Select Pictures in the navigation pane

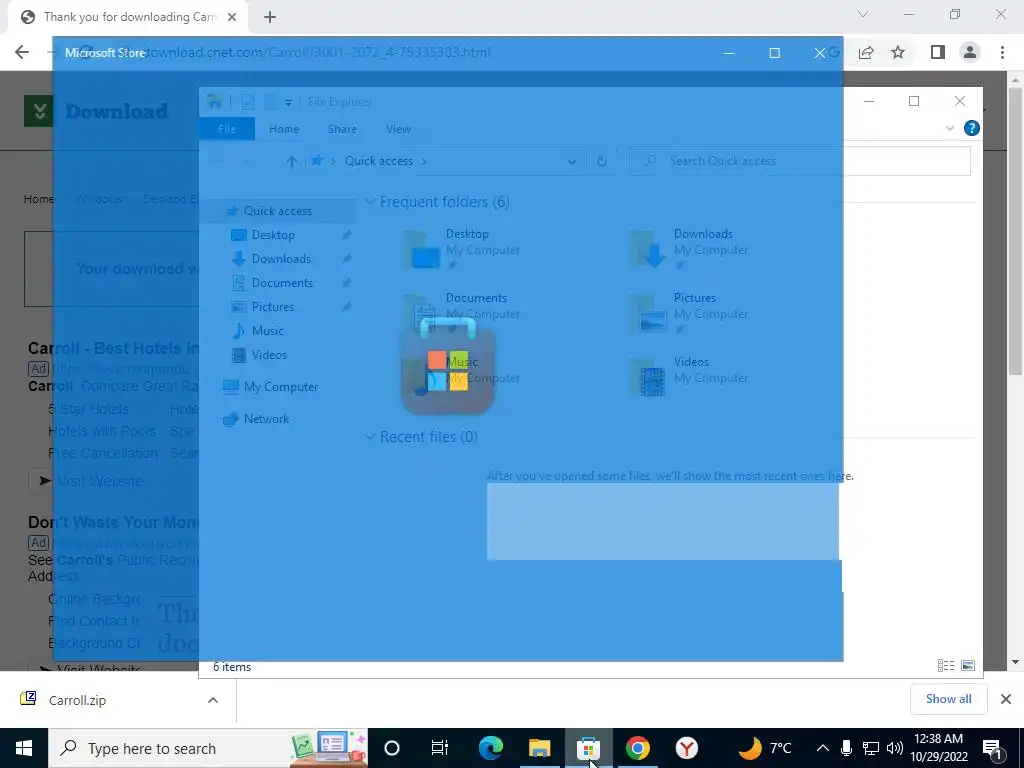coord(272,307)
